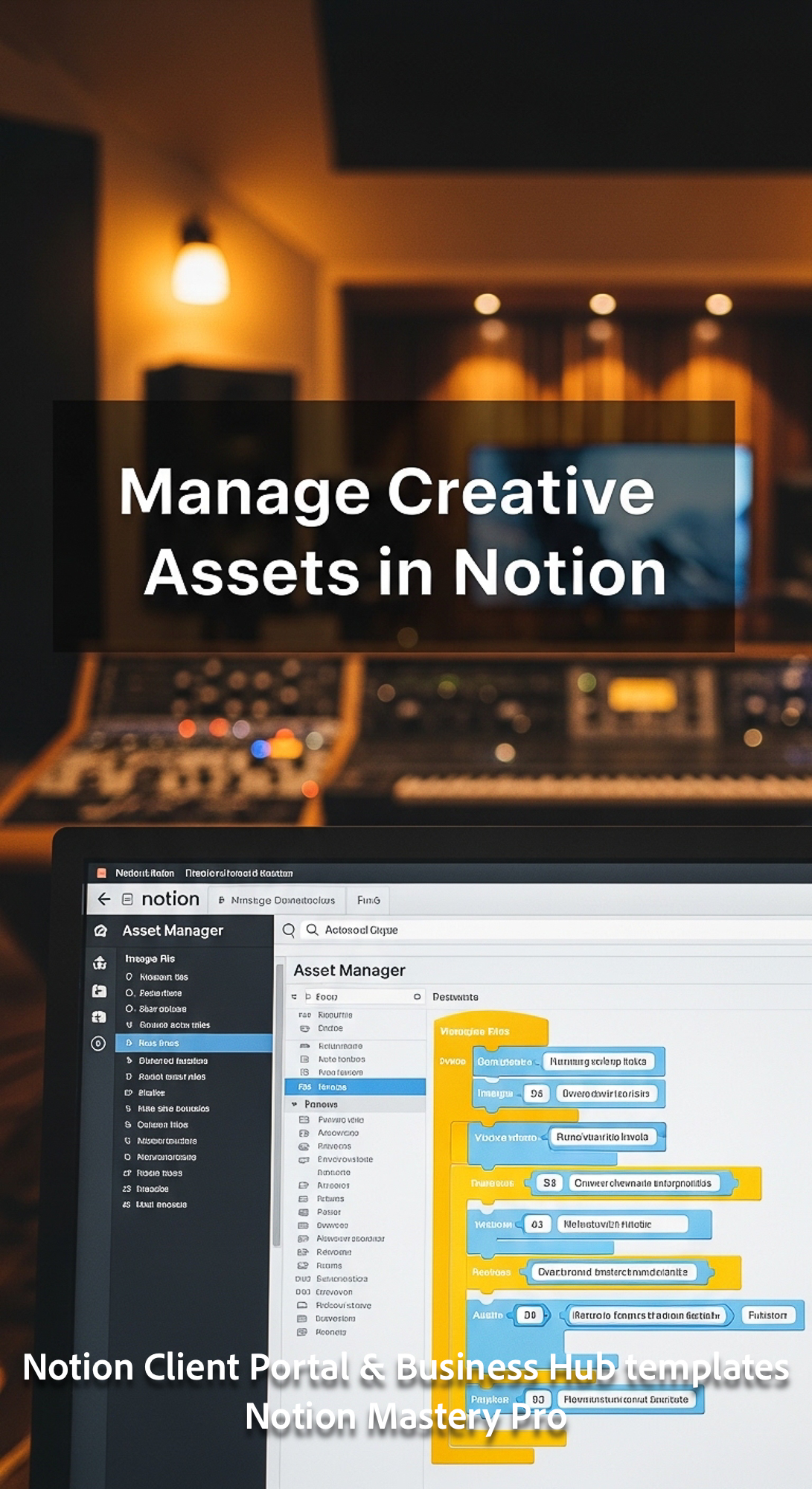Click the small icon left of the filter field
Viewport: 812px width, 1489px height.
(x=294, y=997)
